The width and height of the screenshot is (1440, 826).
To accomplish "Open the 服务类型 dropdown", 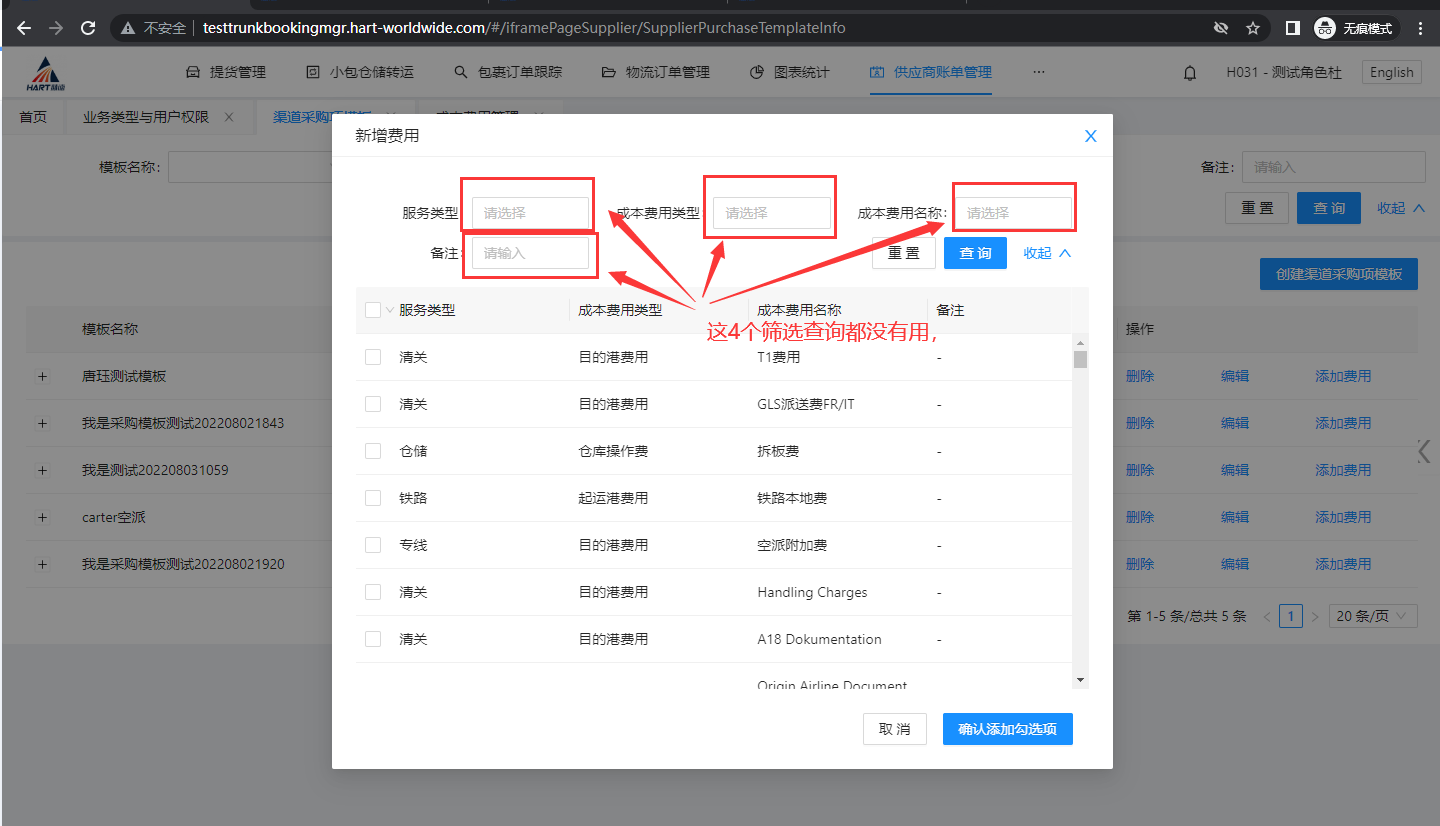I will [530, 213].
